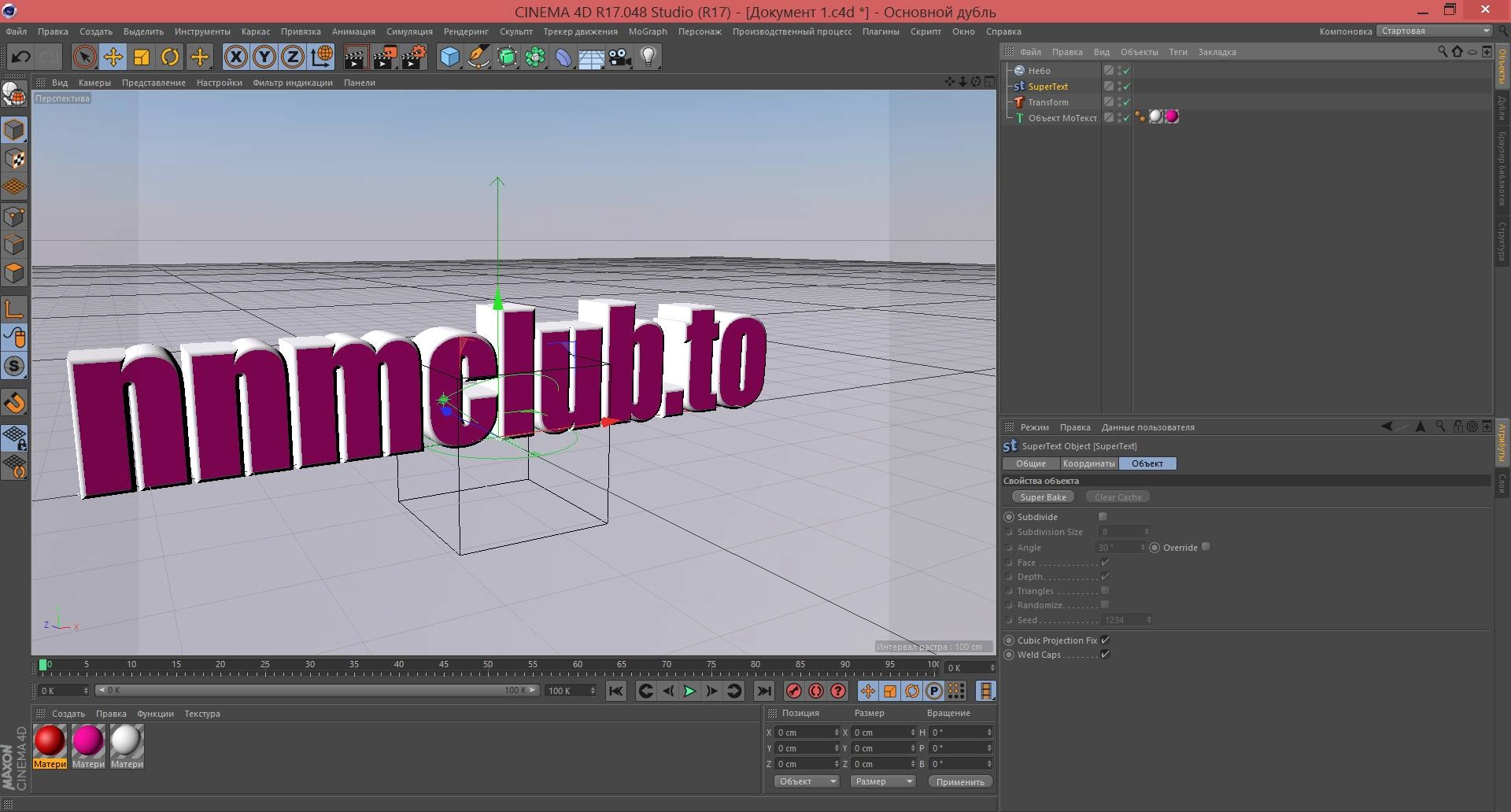Toggle the Subdivide checkbox

pos(1103,517)
